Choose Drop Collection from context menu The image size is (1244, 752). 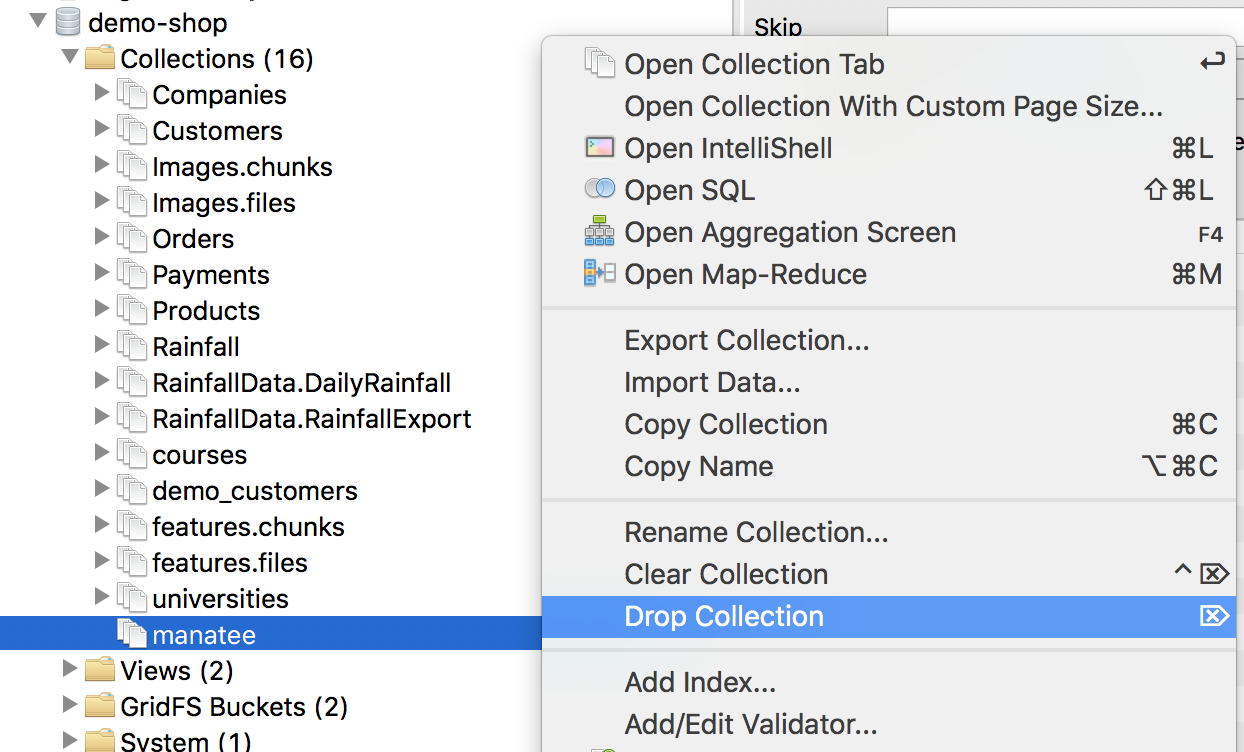[x=724, y=616]
